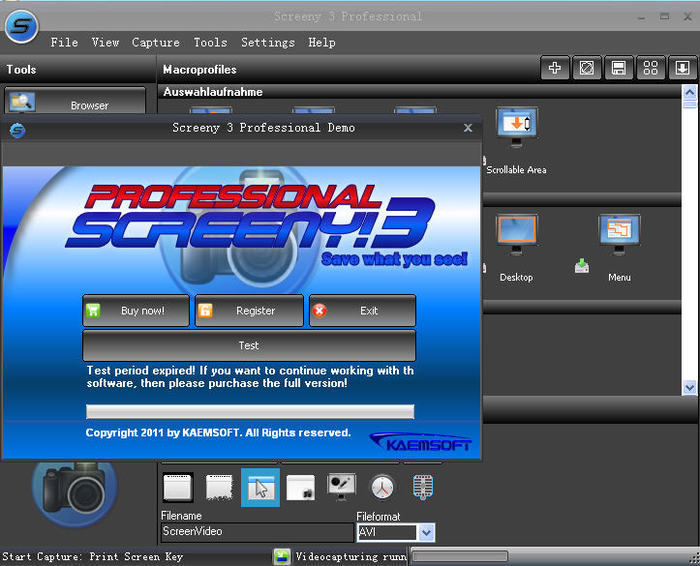Screen dimensions: 700x566
Task: Click the Screeny S logo in main window
Action: pyautogui.click(x=21, y=26)
